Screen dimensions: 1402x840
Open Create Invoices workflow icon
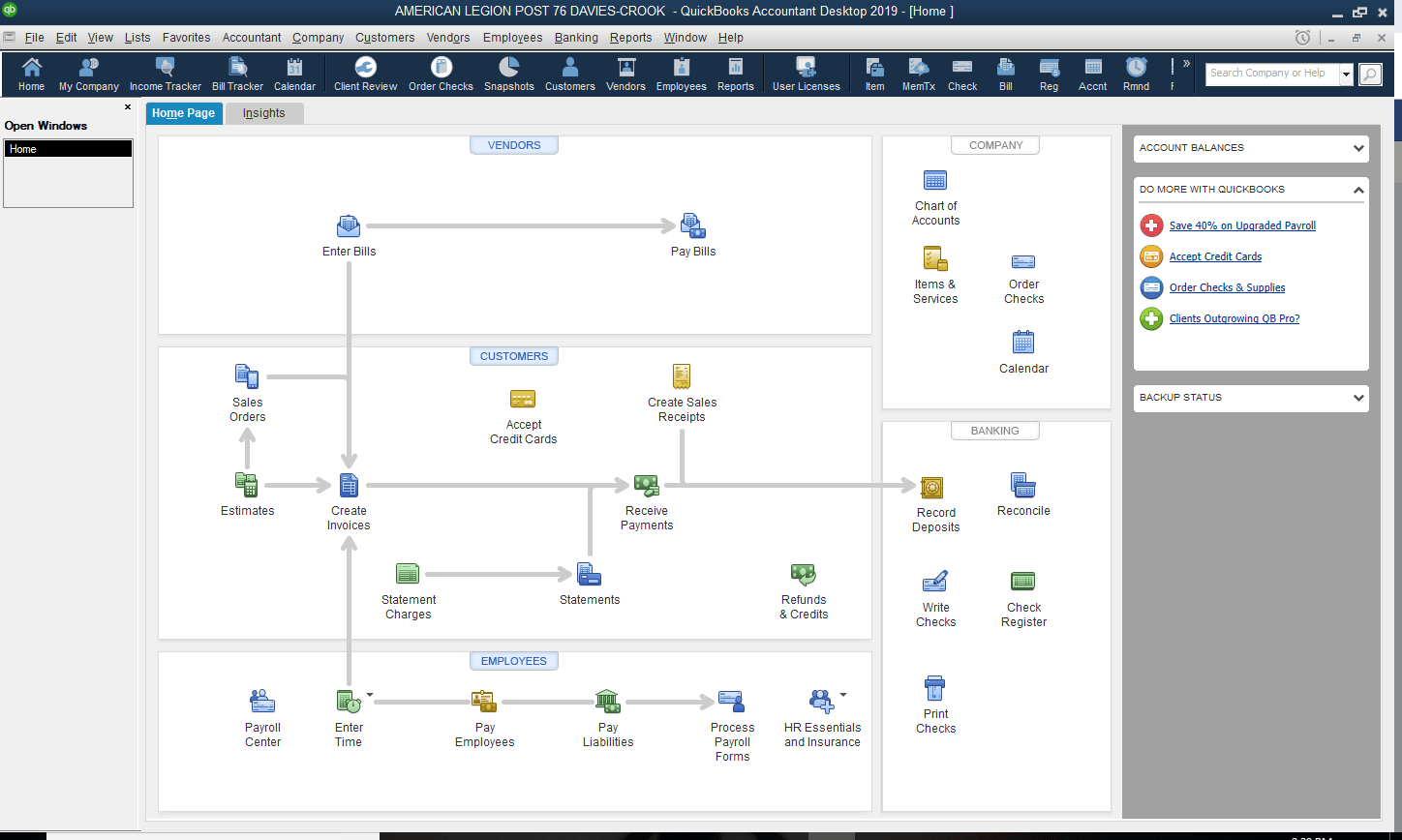point(349,485)
